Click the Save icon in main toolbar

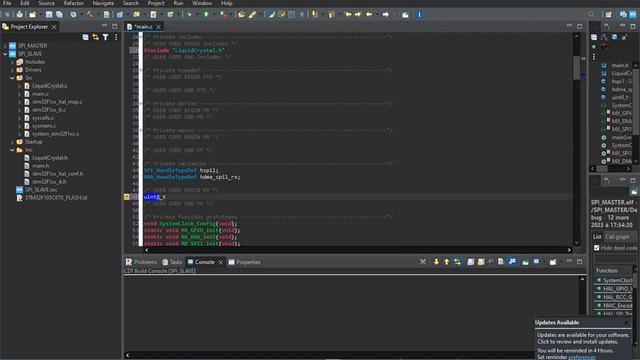tap(49, 14)
